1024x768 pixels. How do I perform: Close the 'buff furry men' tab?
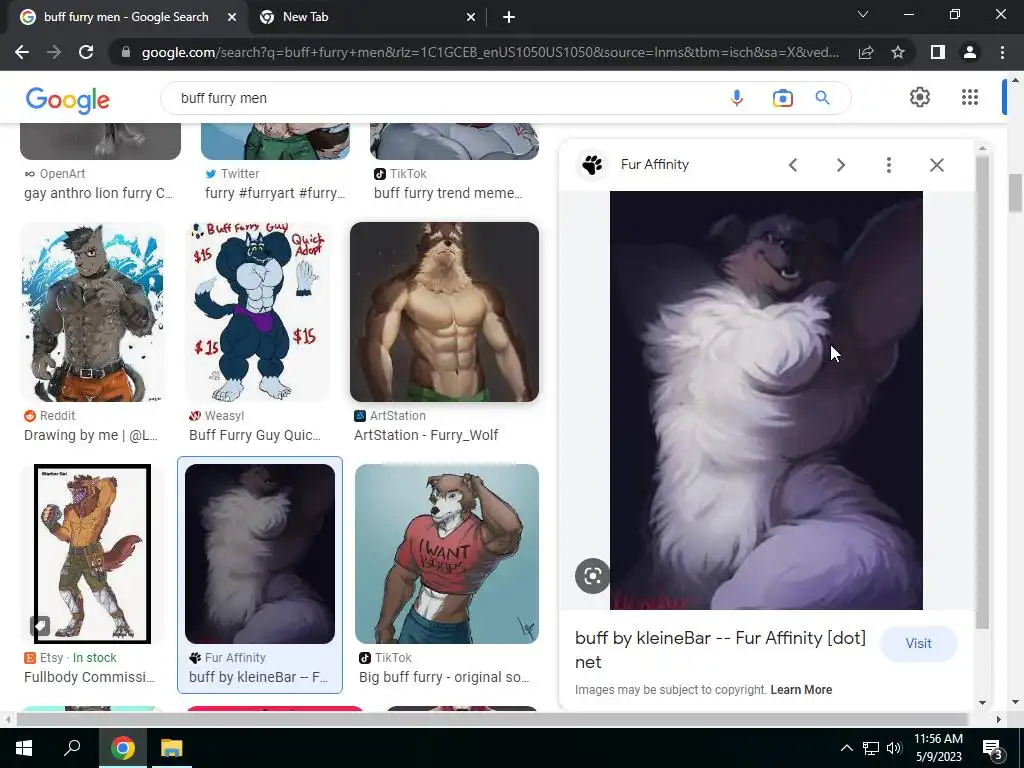(232, 17)
